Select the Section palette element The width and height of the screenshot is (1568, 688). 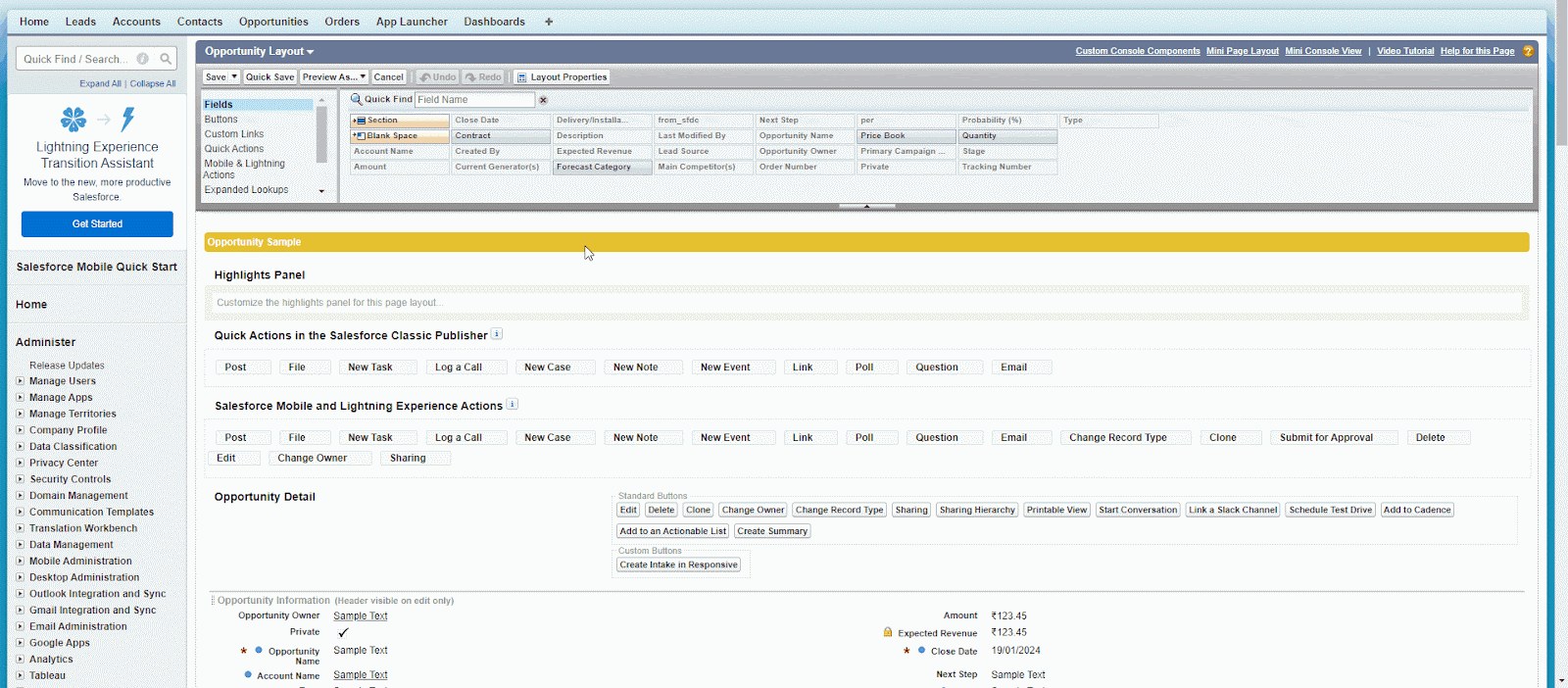click(x=400, y=121)
